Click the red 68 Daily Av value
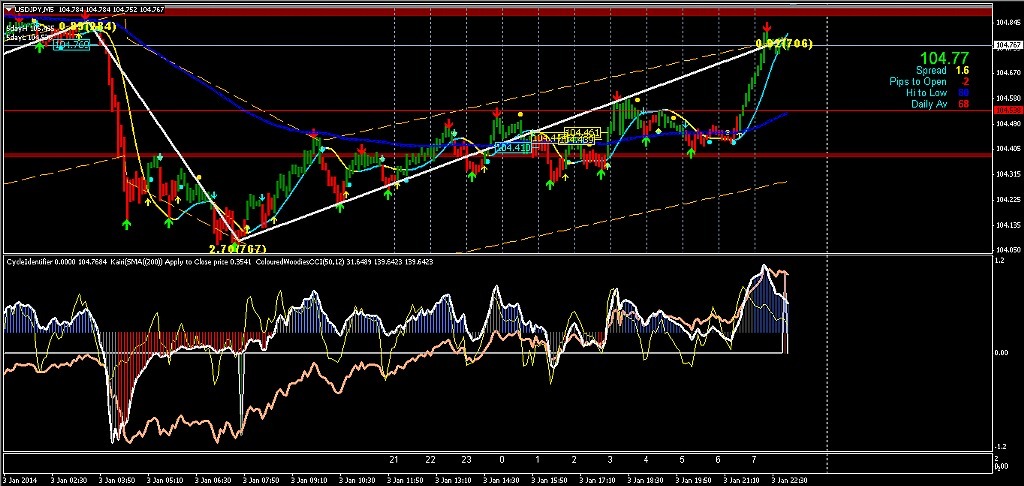 click(x=963, y=105)
